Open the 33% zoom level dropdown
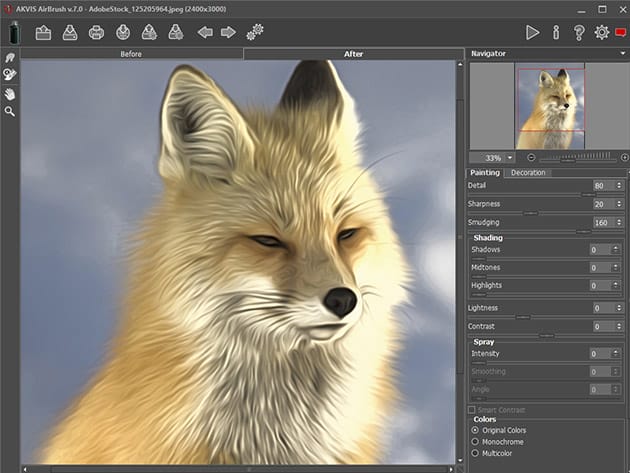630x473 pixels. tap(510, 158)
